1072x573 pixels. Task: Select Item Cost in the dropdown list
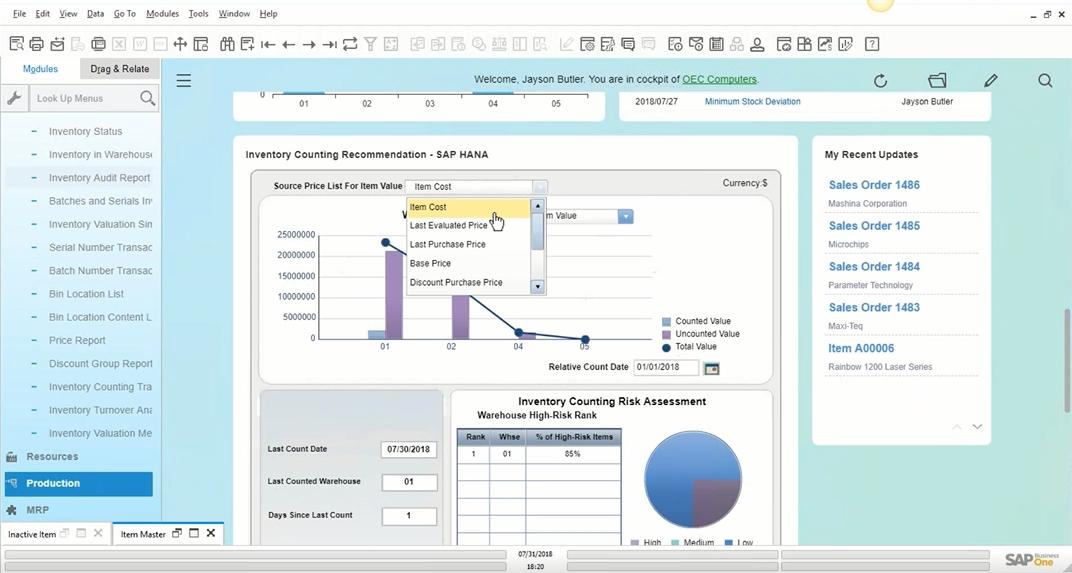[468, 207]
